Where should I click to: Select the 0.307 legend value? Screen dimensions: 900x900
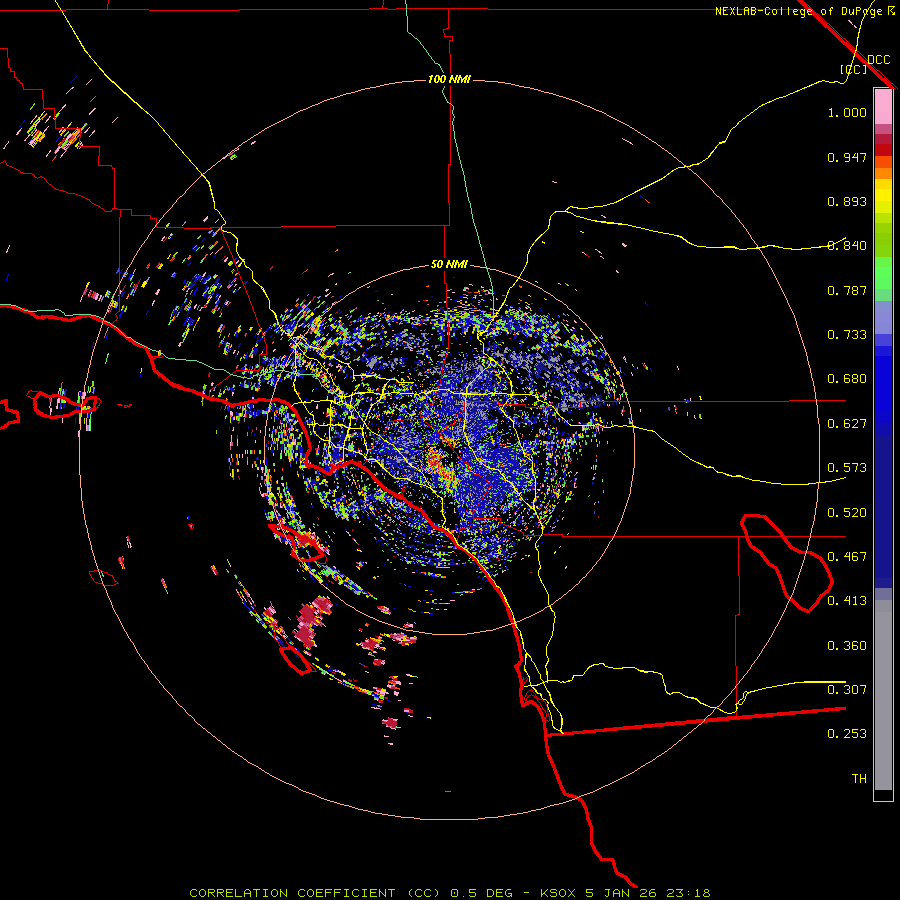(847, 690)
